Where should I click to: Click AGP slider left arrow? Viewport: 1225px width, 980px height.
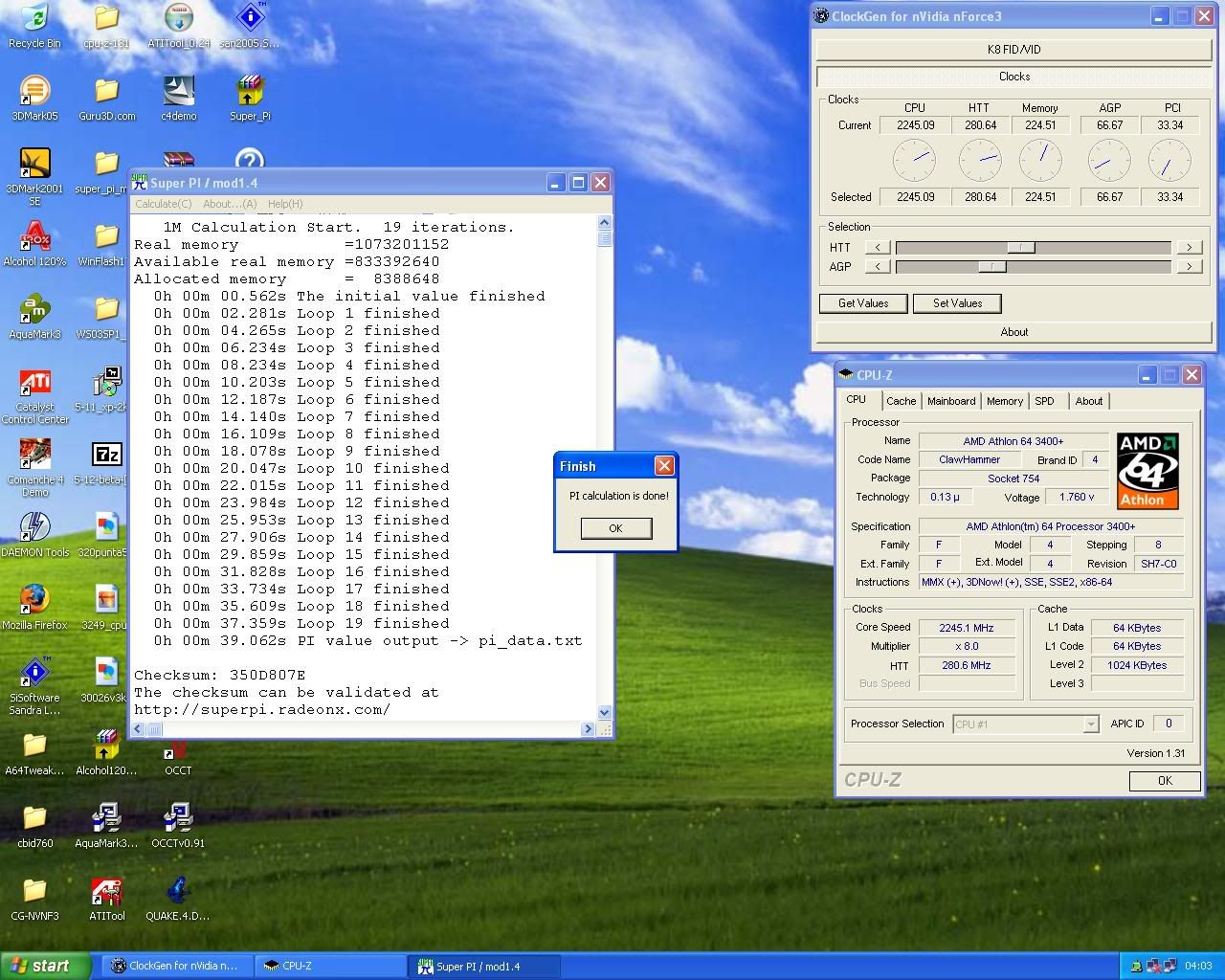click(x=878, y=266)
